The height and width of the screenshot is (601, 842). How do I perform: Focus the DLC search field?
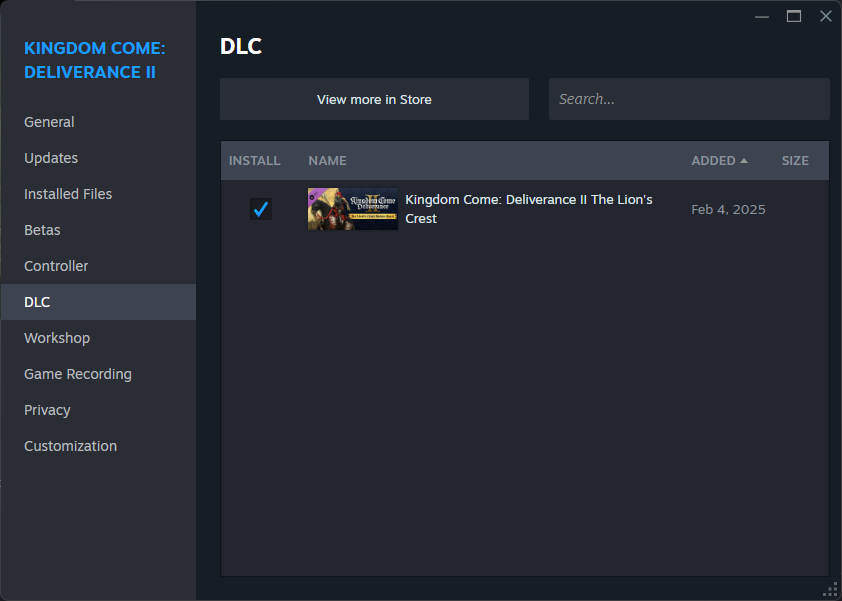(688, 99)
